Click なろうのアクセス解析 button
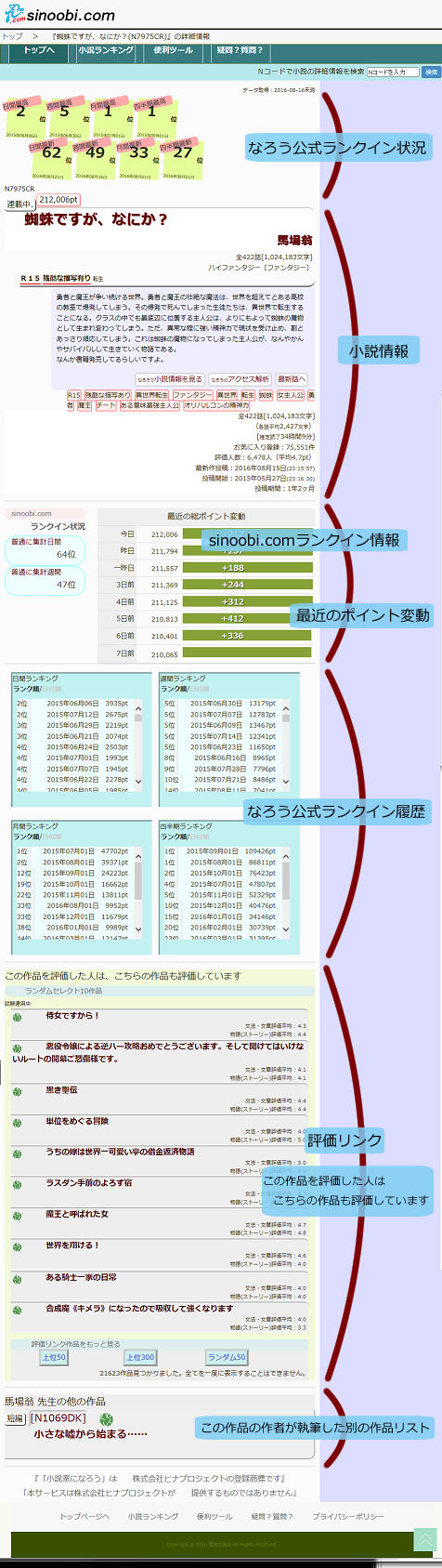 [240, 379]
